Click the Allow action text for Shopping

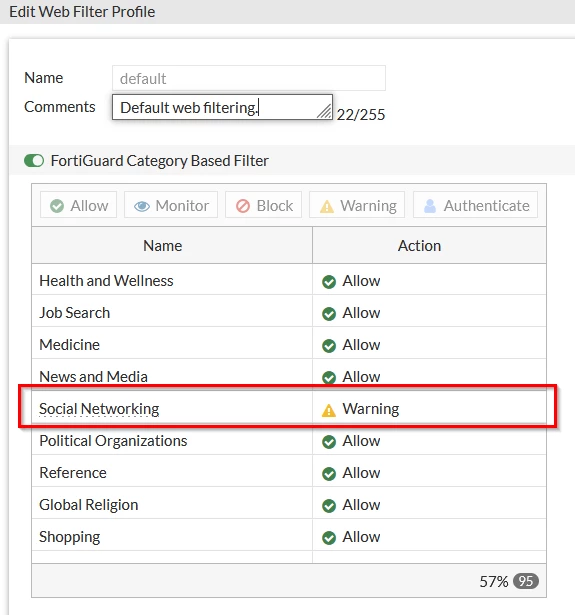tap(361, 537)
